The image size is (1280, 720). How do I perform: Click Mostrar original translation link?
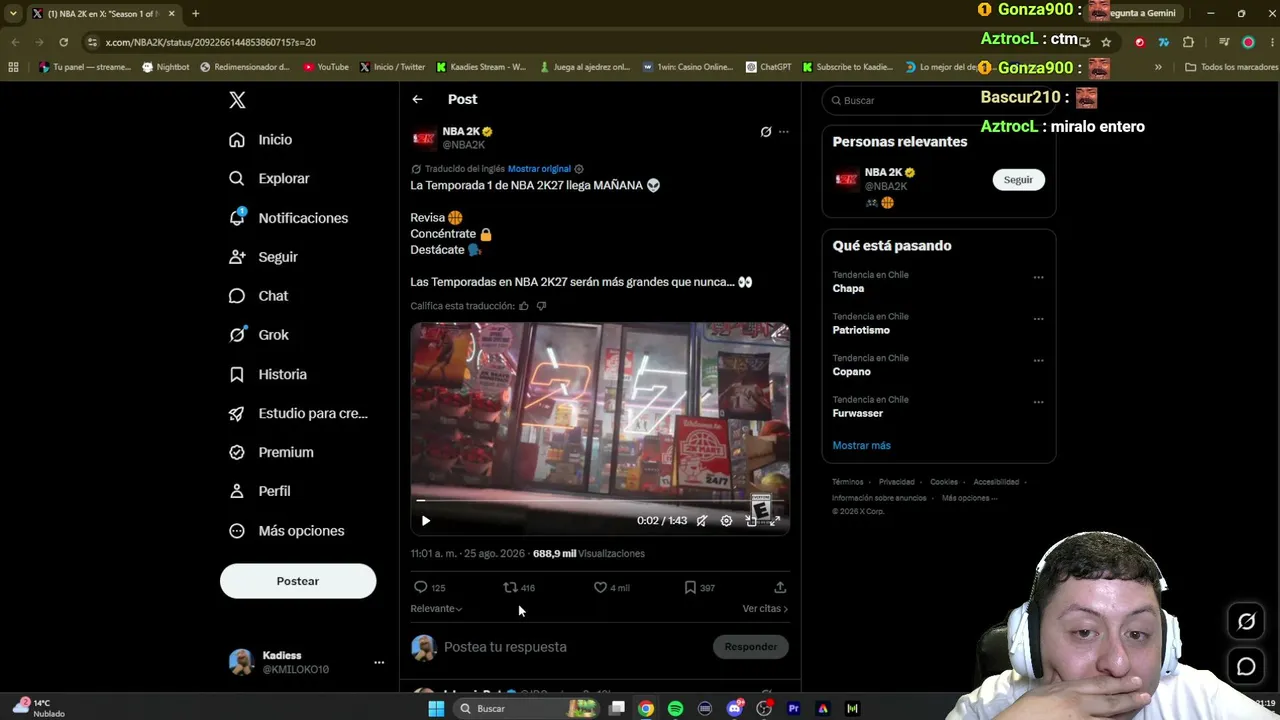pos(539,169)
